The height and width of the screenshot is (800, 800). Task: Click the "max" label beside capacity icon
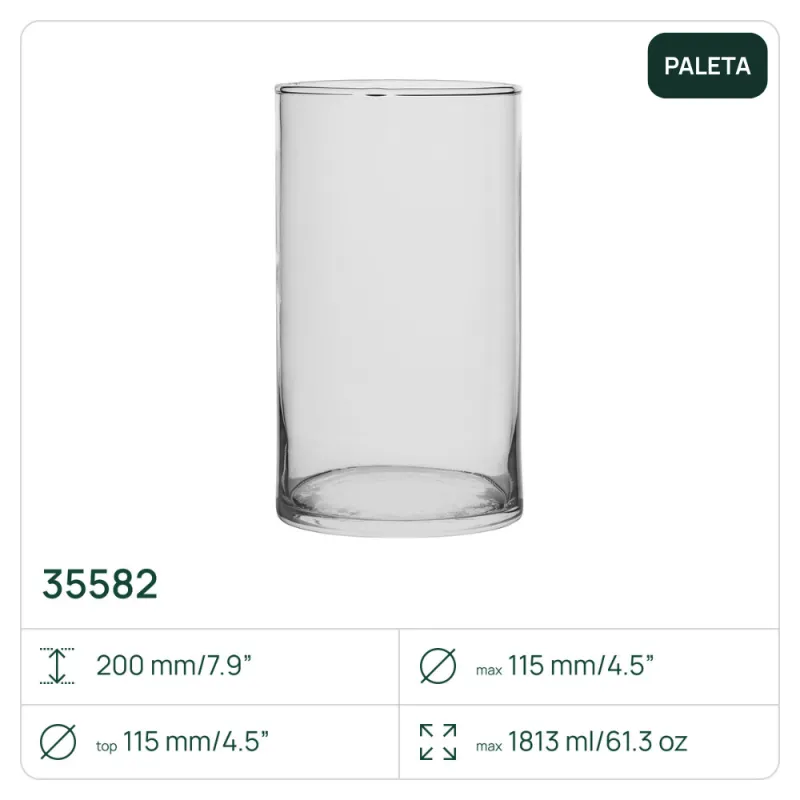pyautogui.click(x=489, y=746)
